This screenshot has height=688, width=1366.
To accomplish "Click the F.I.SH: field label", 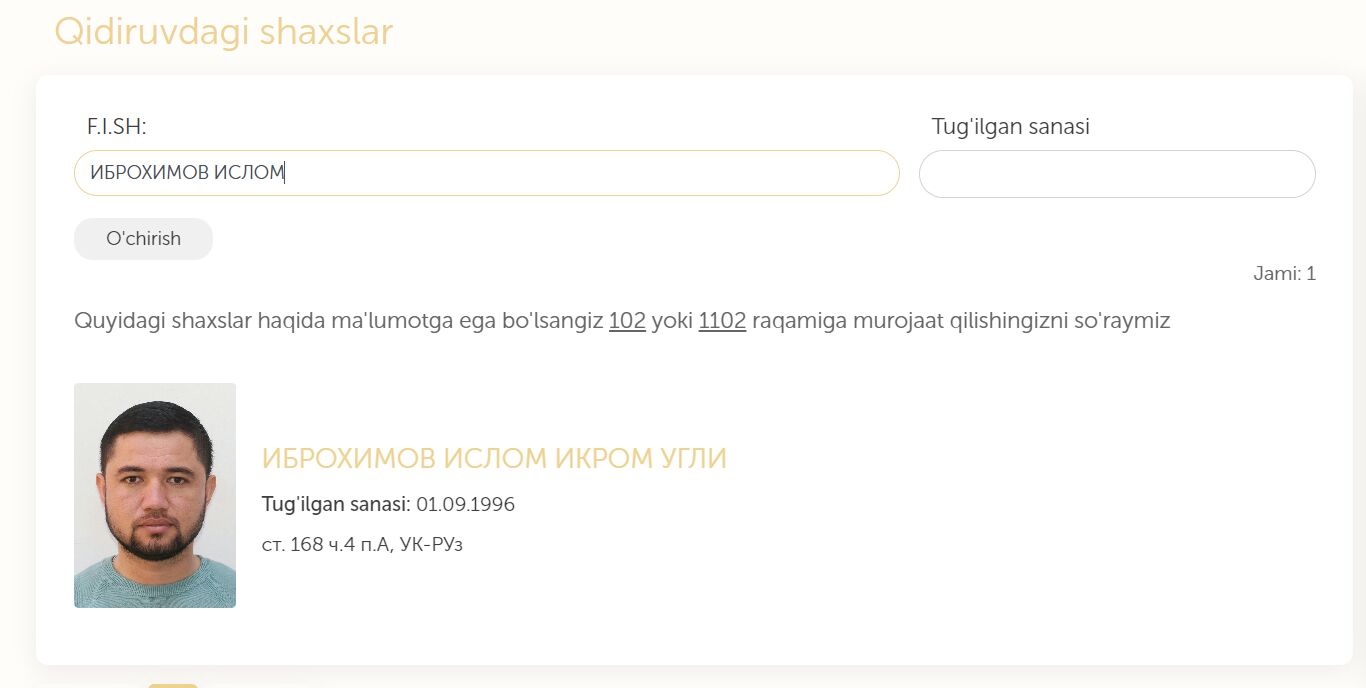I will [117, 127].
